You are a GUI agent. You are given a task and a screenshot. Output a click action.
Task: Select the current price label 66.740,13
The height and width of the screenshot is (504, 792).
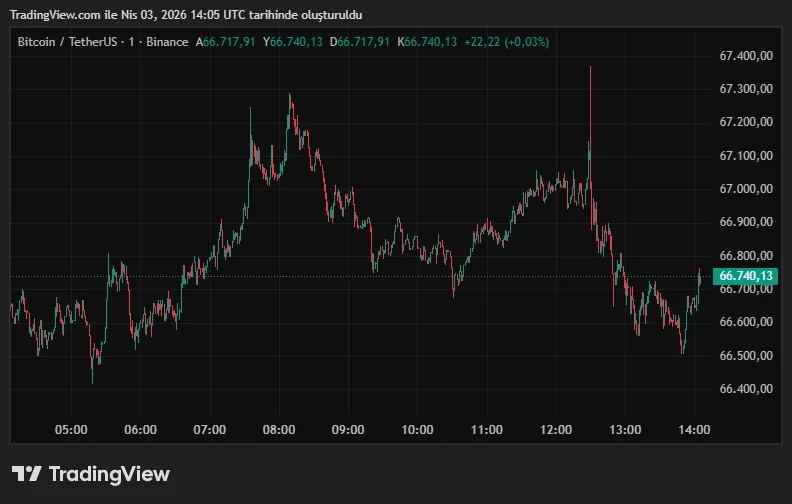(746, 276)
